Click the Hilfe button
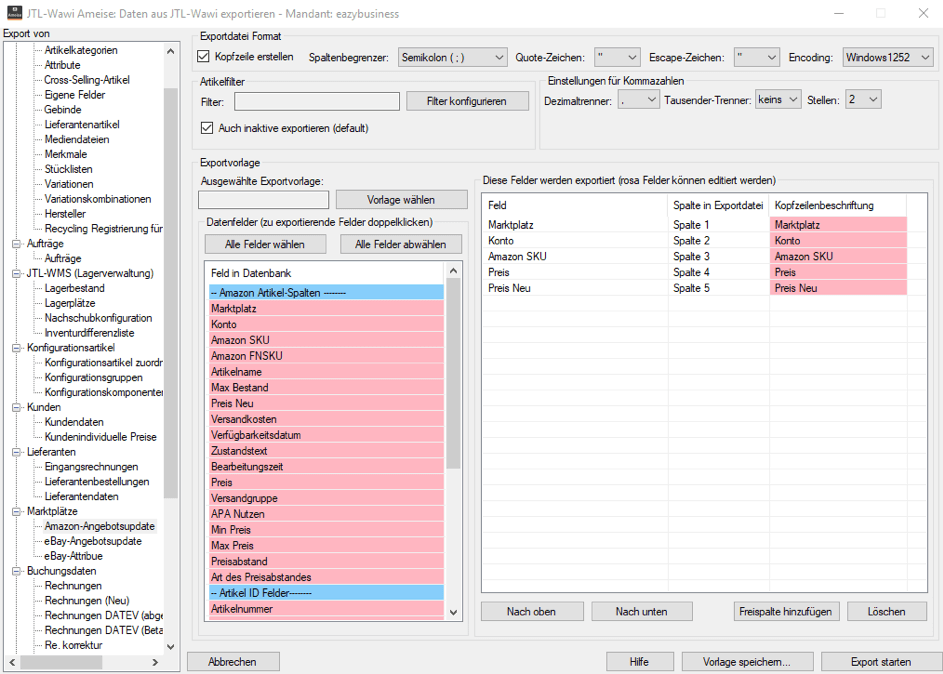943x674 pixels. pyautogui.click(x=639, y=661)
